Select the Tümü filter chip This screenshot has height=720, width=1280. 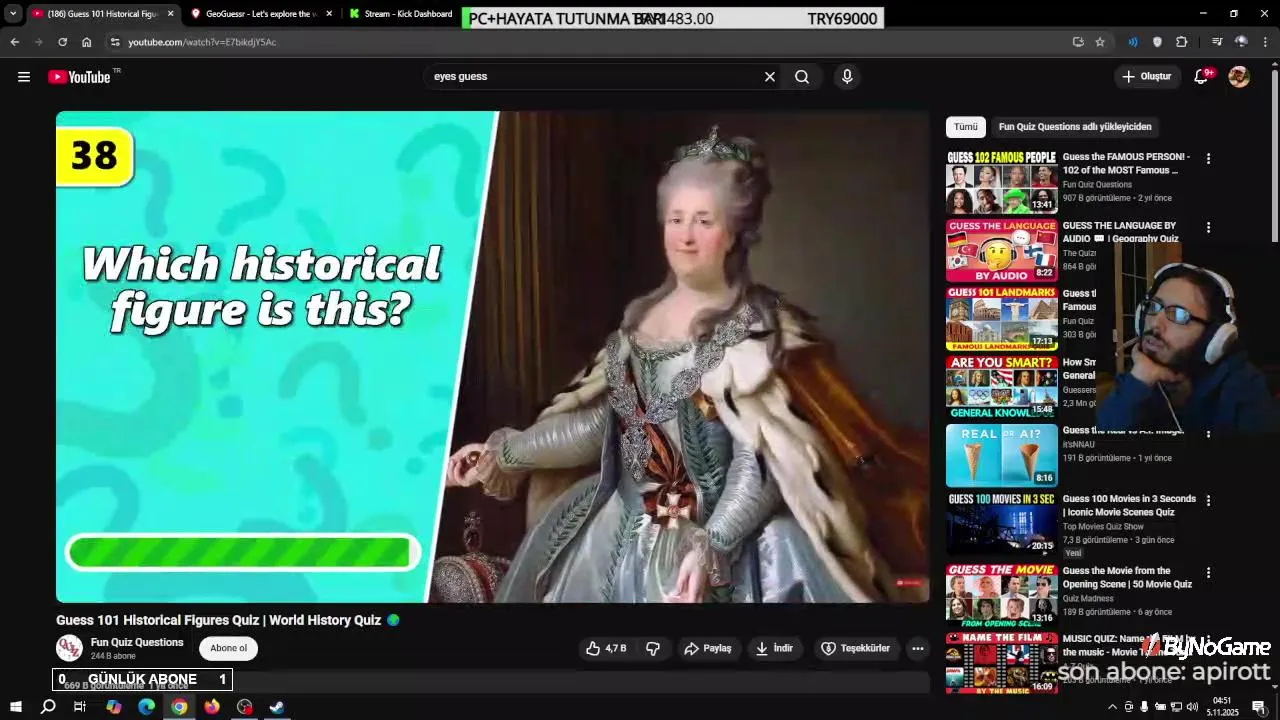point(966,127)
